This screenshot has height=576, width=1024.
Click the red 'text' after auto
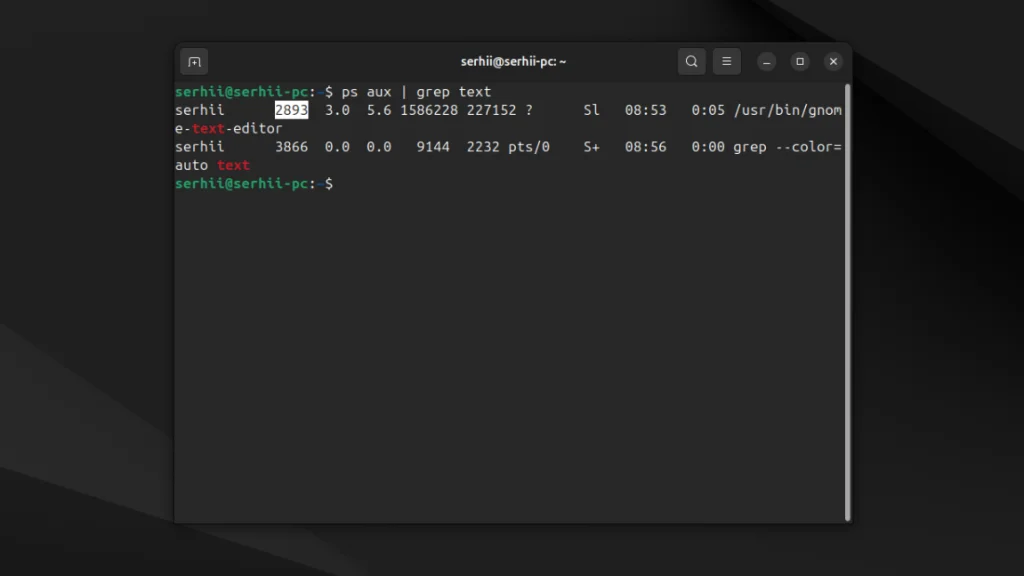(233, 165)
